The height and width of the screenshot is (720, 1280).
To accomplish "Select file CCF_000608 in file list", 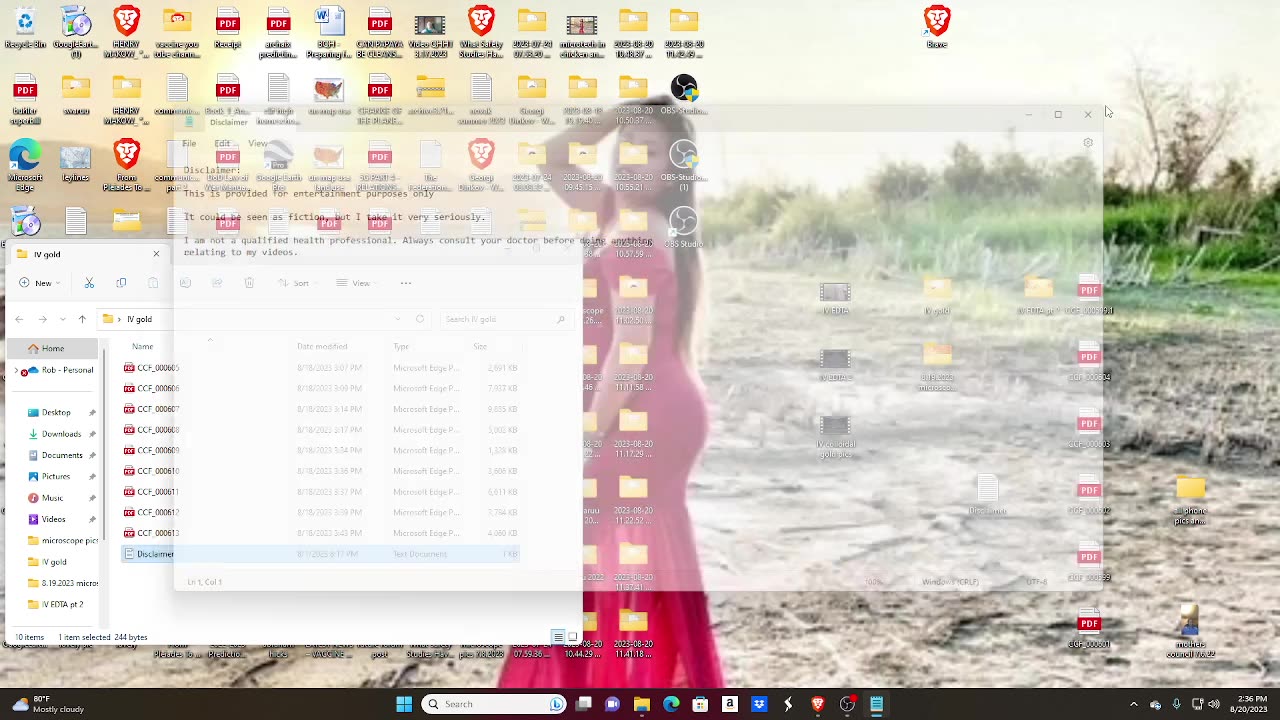I will [150, 430].
